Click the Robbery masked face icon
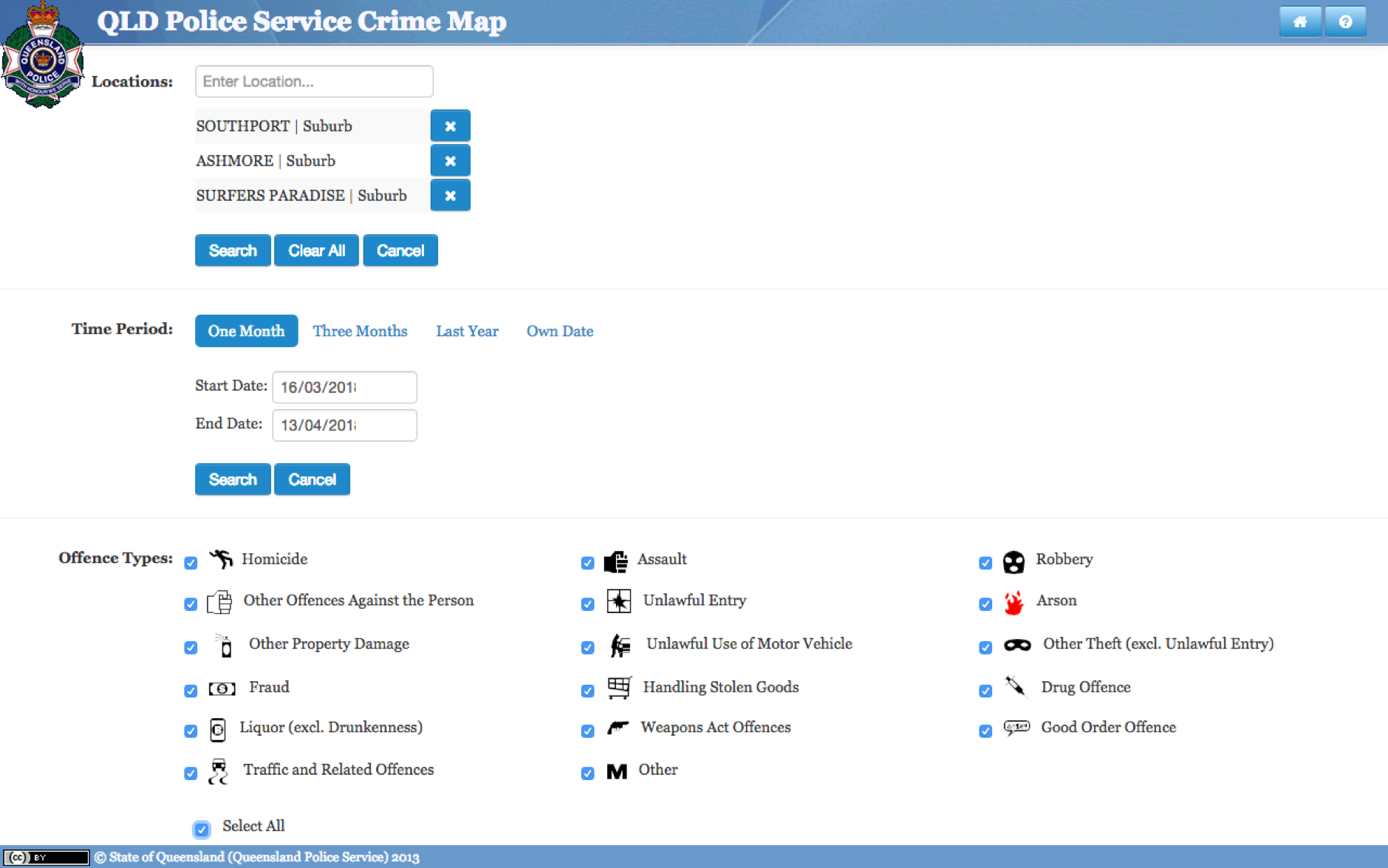 pos(1014,561)
